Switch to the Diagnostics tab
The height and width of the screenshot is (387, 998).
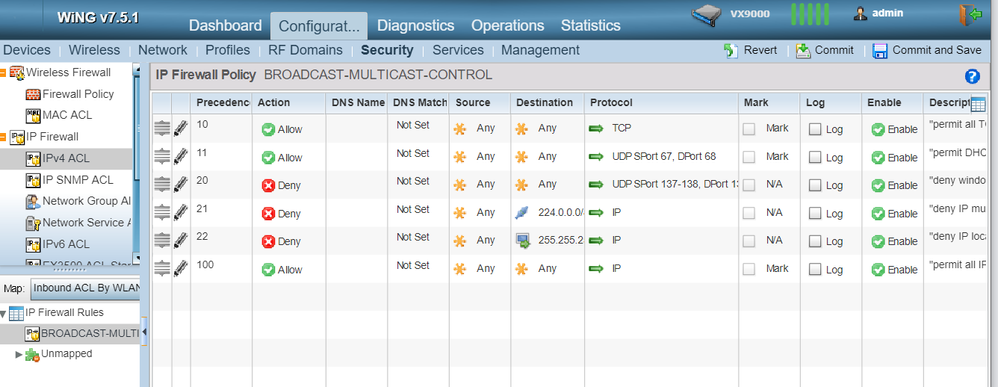[416, 25]
